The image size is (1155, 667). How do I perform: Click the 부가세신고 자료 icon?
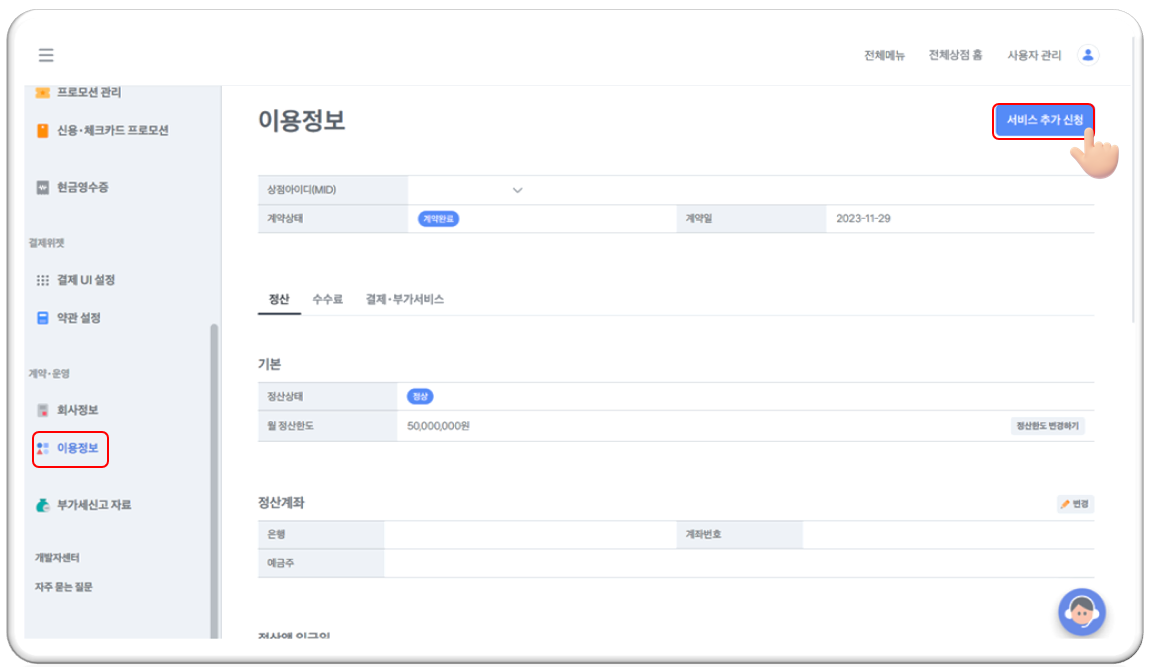click(x=42, y=505)
